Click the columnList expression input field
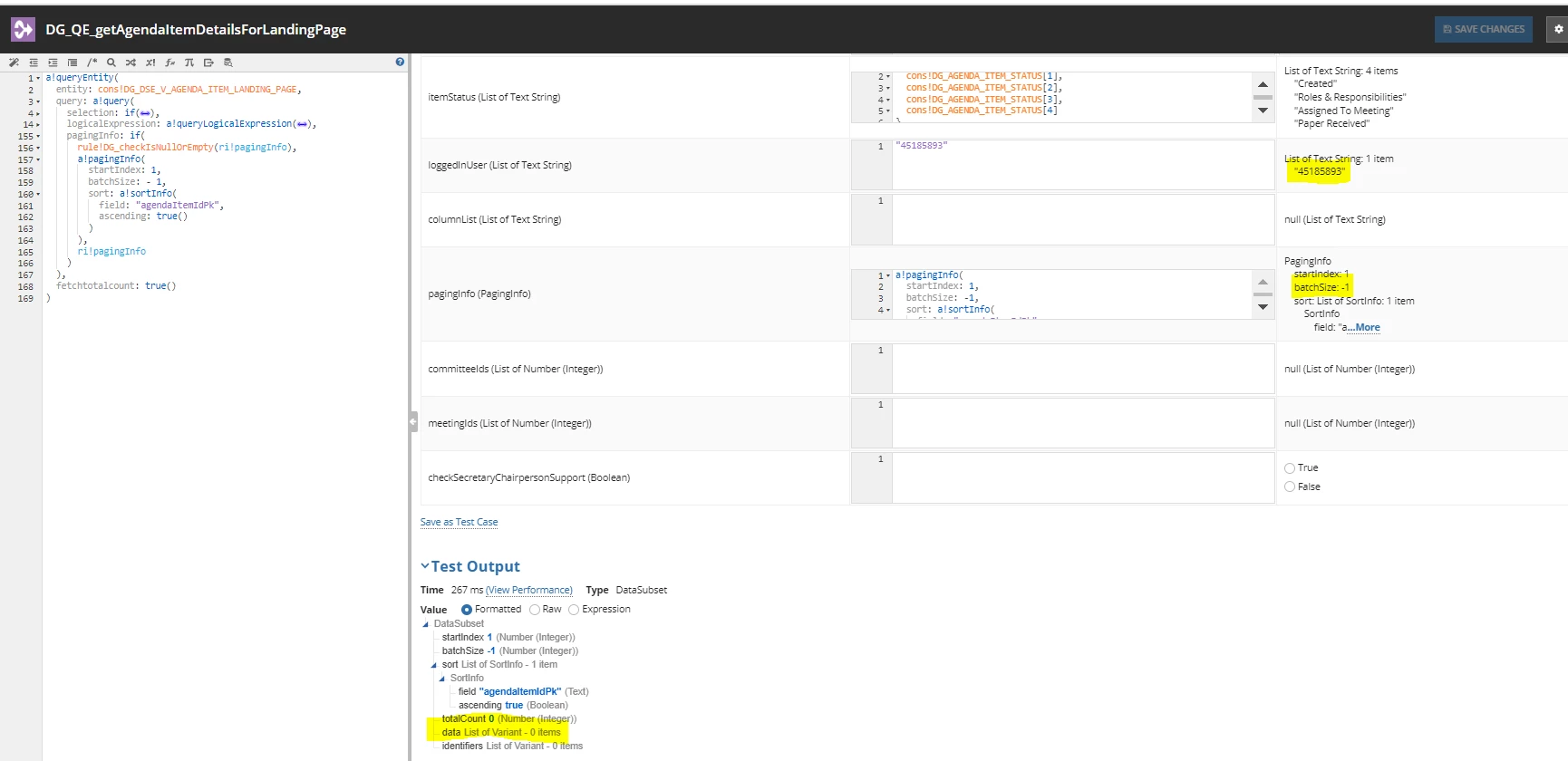The height and width of the screenshot is (761, 1568). pyautogui.click(x=1083, y=219)
